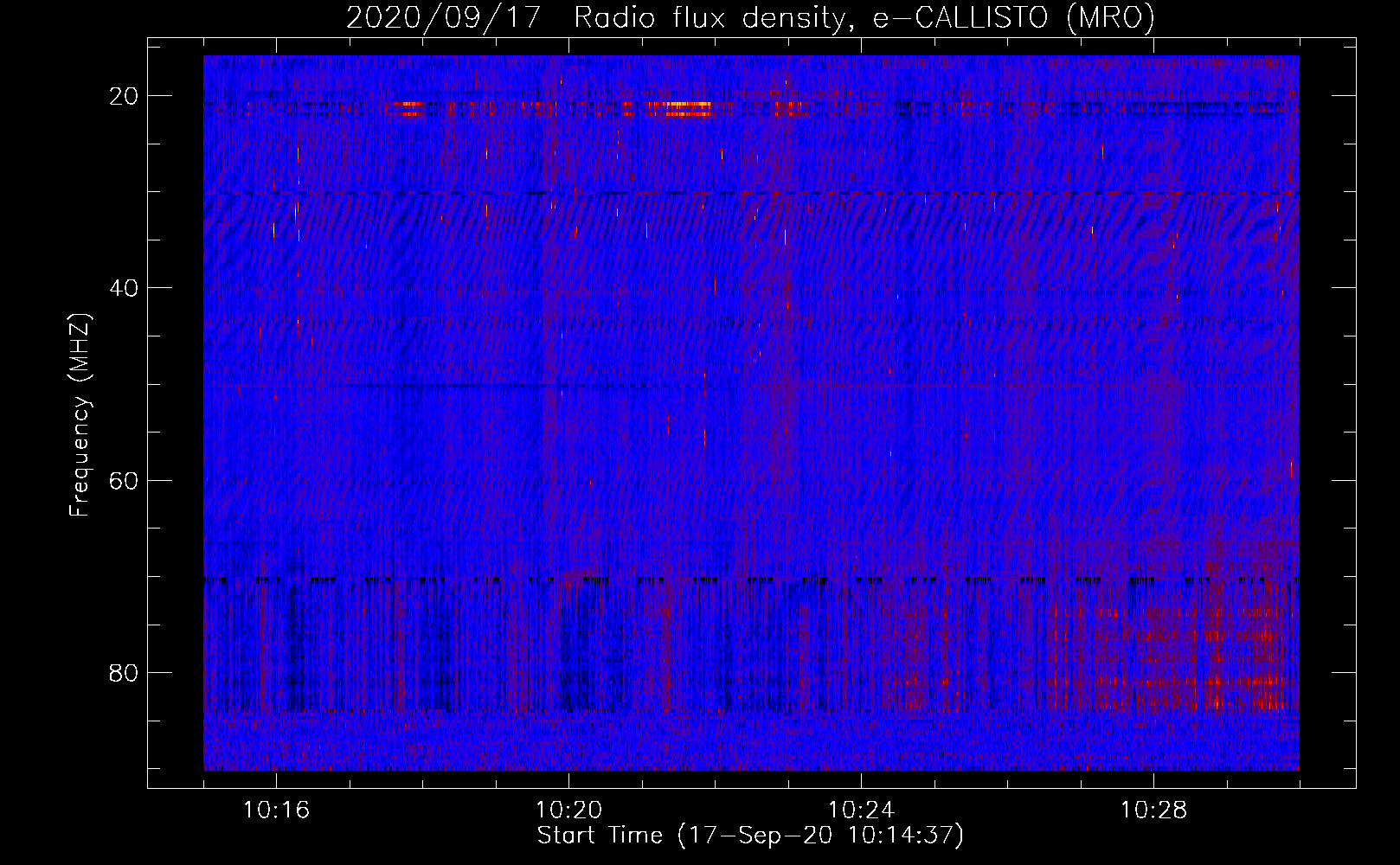Screen dimensions: 1400x865
Task: Click the 'Frequency (MHZ)' axis label
Action: [x=80, y=415]
